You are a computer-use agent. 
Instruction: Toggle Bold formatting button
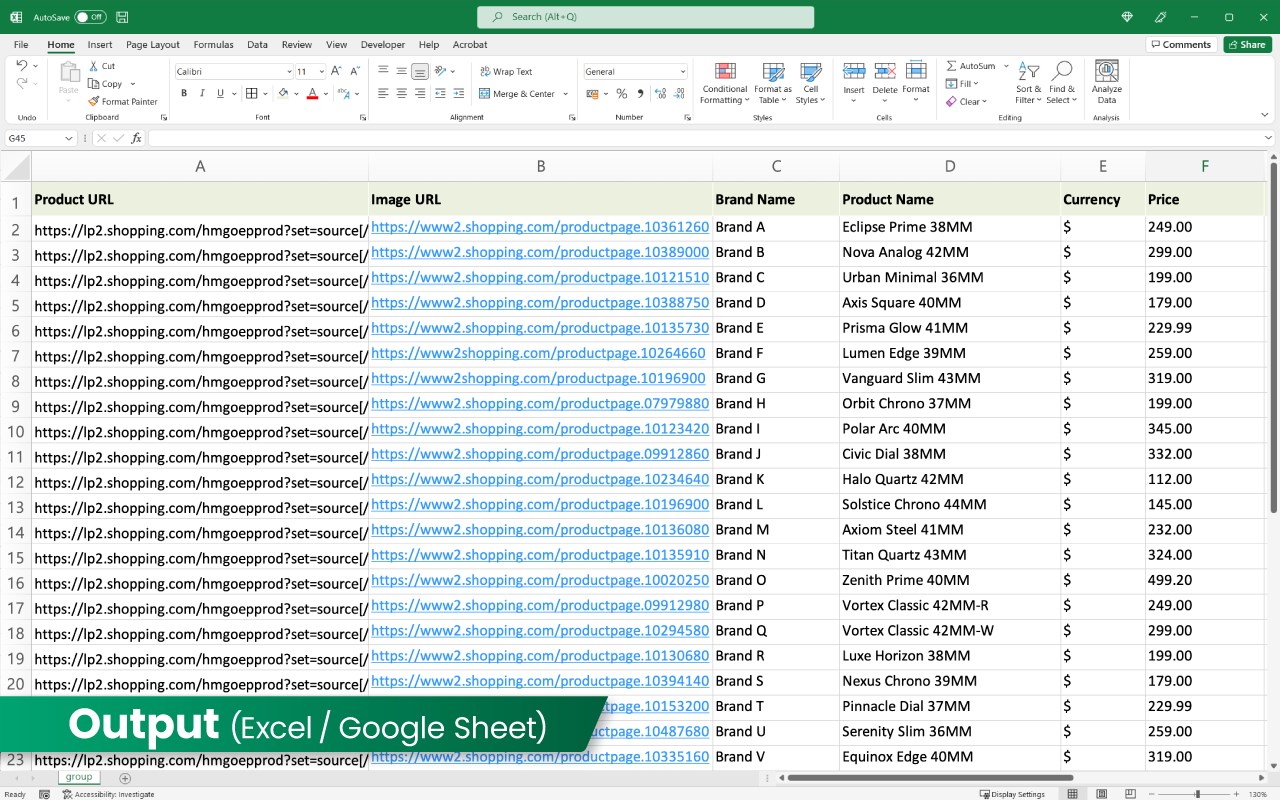pyautogui.click(x=184, y=94)
